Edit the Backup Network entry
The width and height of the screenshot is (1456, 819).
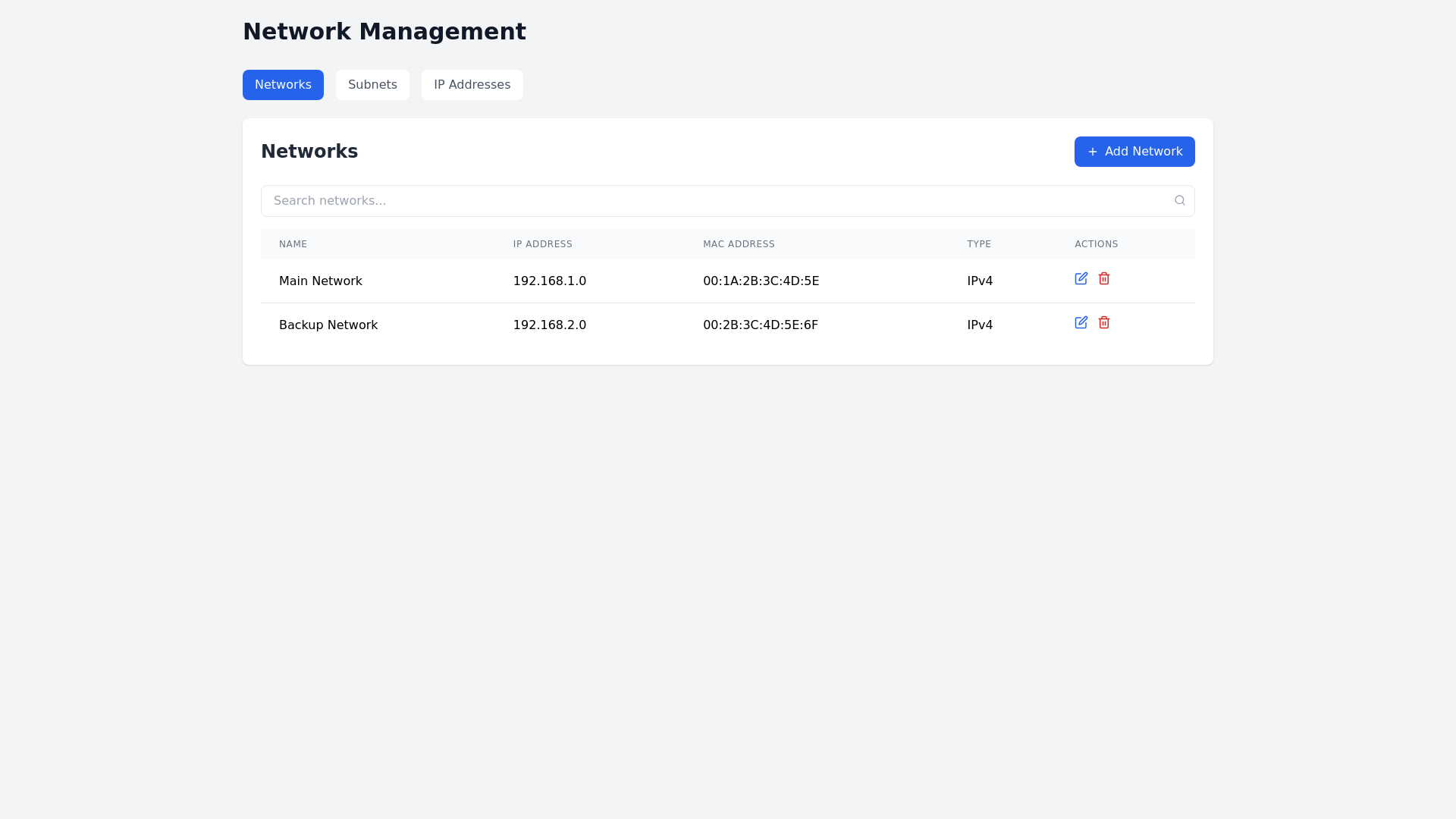point(1081,323)
